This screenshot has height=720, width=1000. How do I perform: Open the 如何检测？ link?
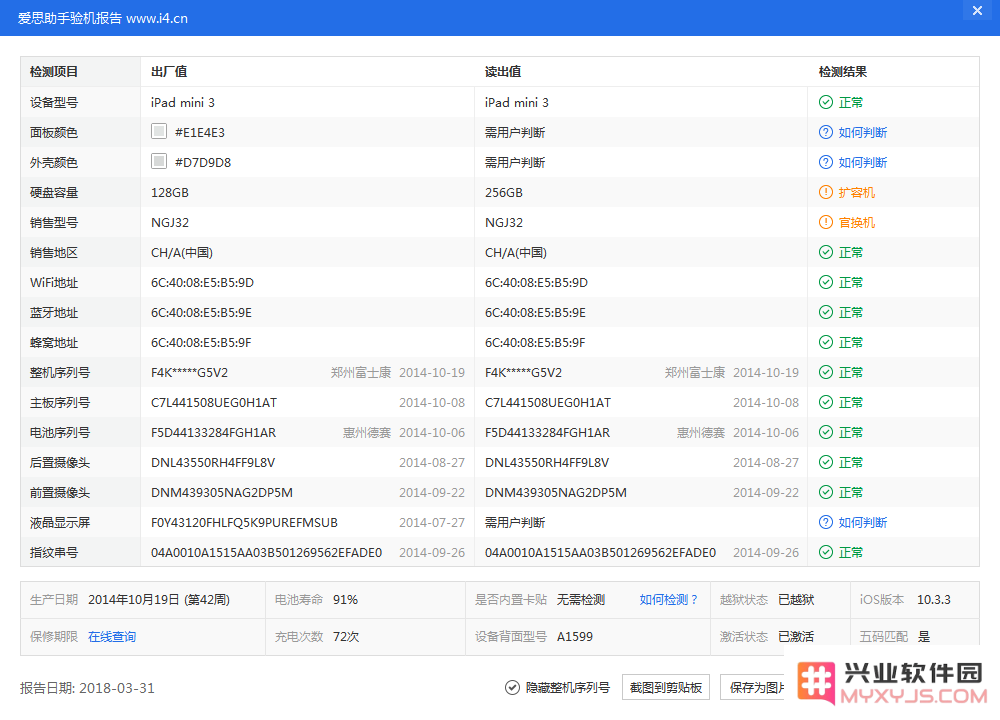pyautogui.click(x=668, y=599)
